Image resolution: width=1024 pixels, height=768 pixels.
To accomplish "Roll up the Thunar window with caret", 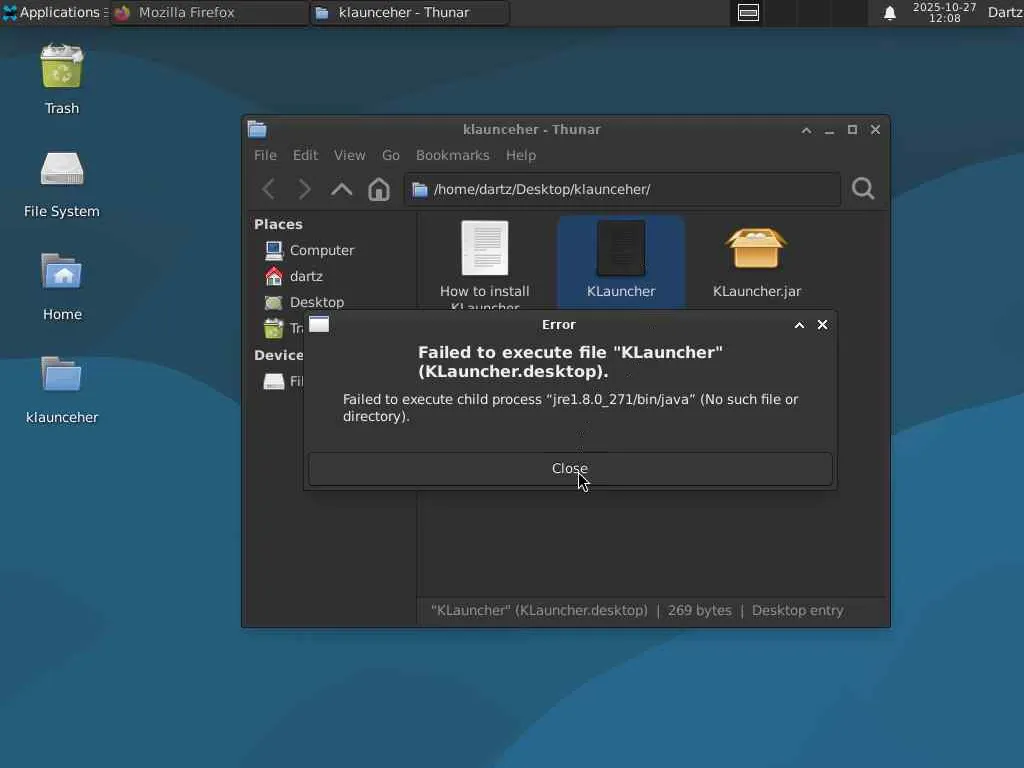I will tap(807, 131).
